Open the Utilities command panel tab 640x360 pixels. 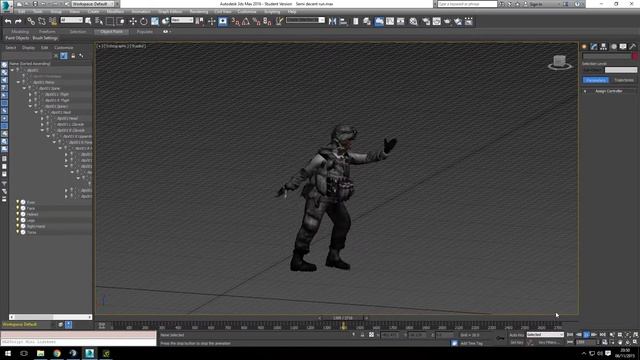coord(633,47)
